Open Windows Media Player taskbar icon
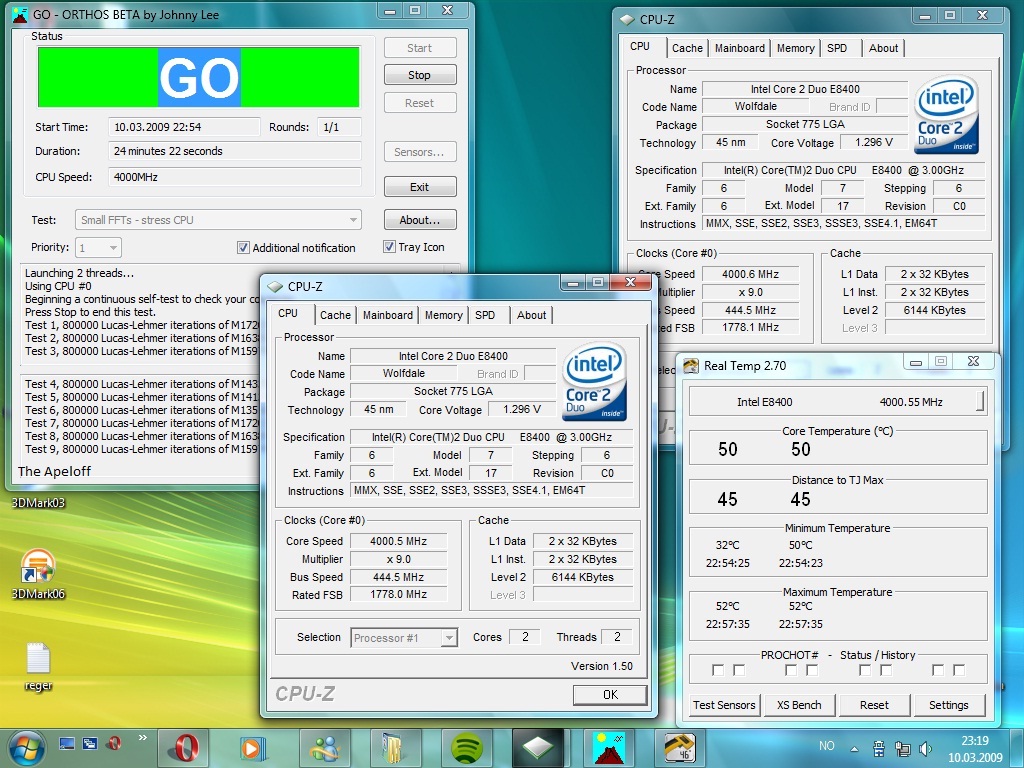The width and height of the screenshot is (1024, 768). (251, 748)
